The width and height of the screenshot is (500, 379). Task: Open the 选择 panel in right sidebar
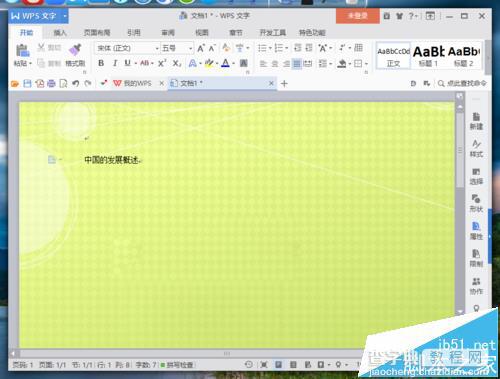(x=476, y=176)
